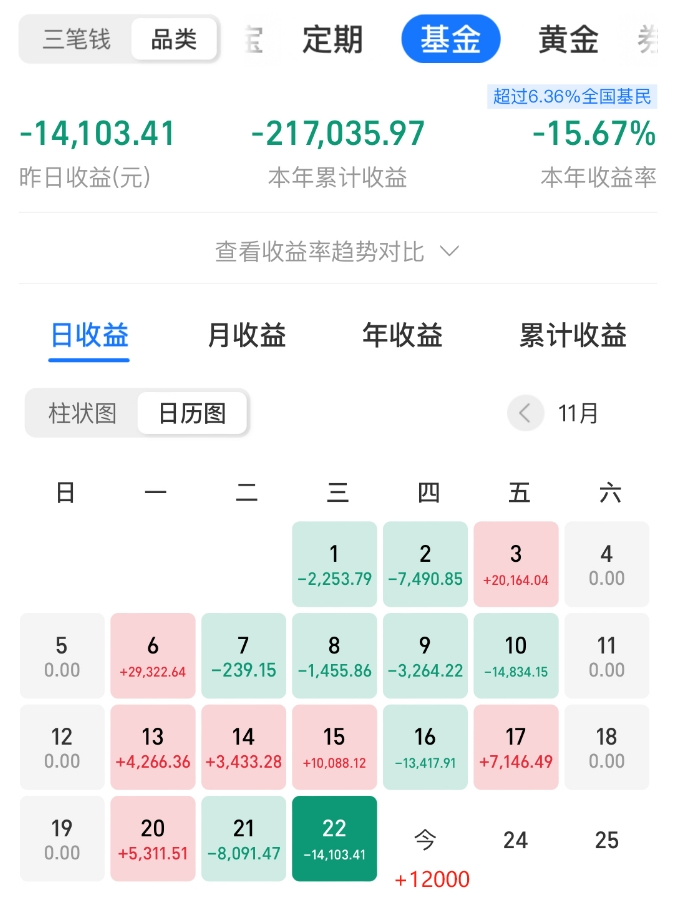Select calendar day 15 with +10,088.12
The image size is (676, 917).
pos(334,747)
